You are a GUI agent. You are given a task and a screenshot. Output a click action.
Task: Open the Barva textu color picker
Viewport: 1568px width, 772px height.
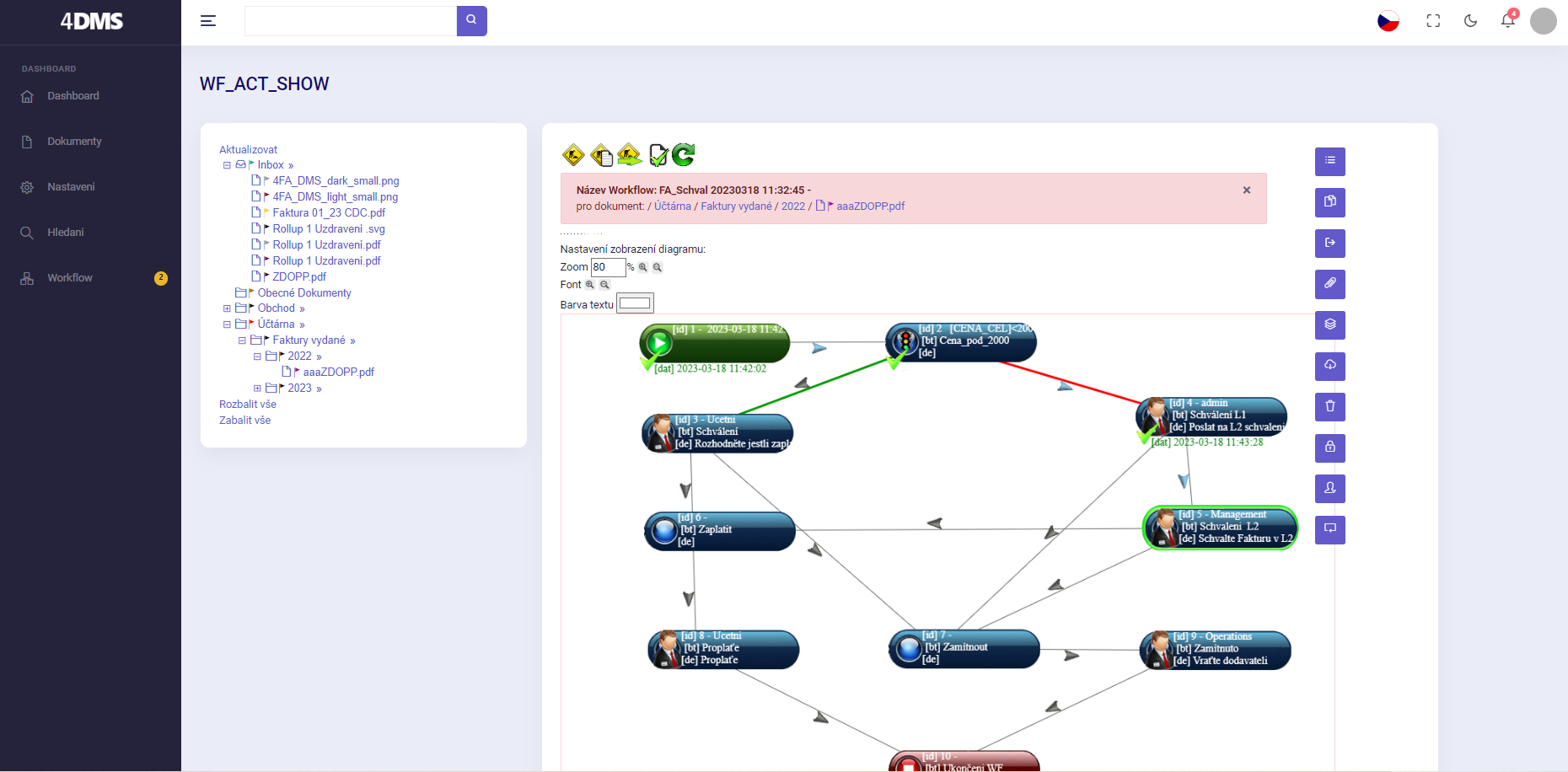coord(635,303)
